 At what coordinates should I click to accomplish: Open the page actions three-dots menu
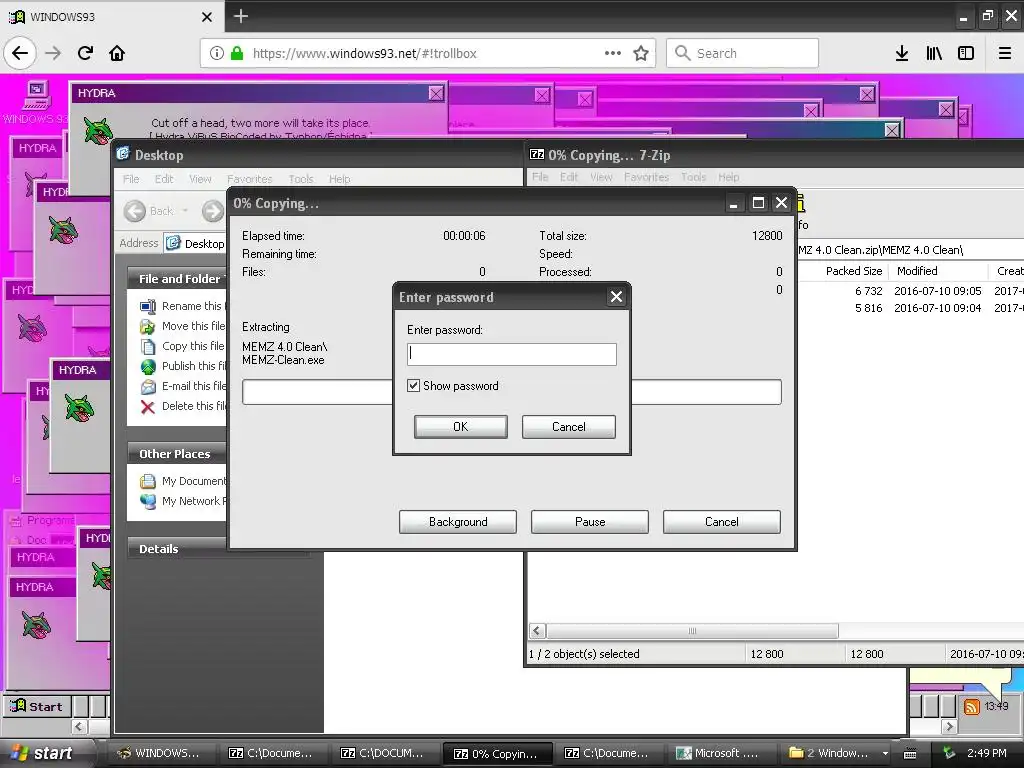coord(613,53)
